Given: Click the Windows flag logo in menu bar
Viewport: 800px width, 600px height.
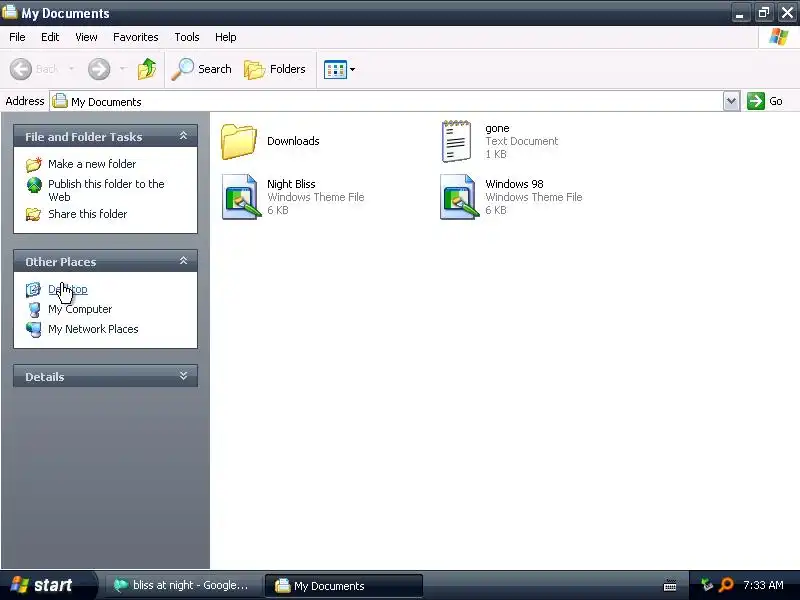Looking at the screenshot, I should click(x=779, y=37).
